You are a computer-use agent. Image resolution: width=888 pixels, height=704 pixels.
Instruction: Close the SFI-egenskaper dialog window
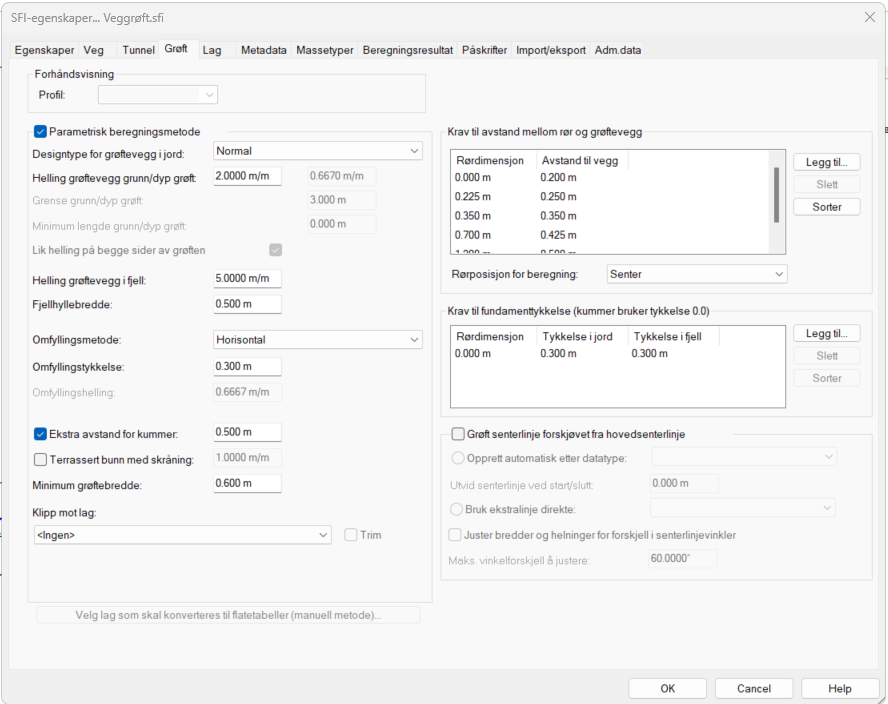tap(868, 16)
